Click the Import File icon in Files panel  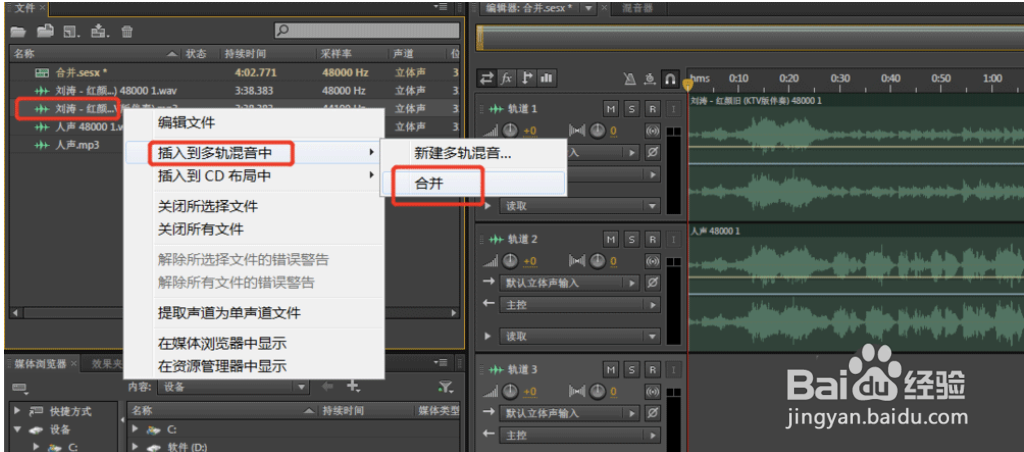[x=44, y=30]
